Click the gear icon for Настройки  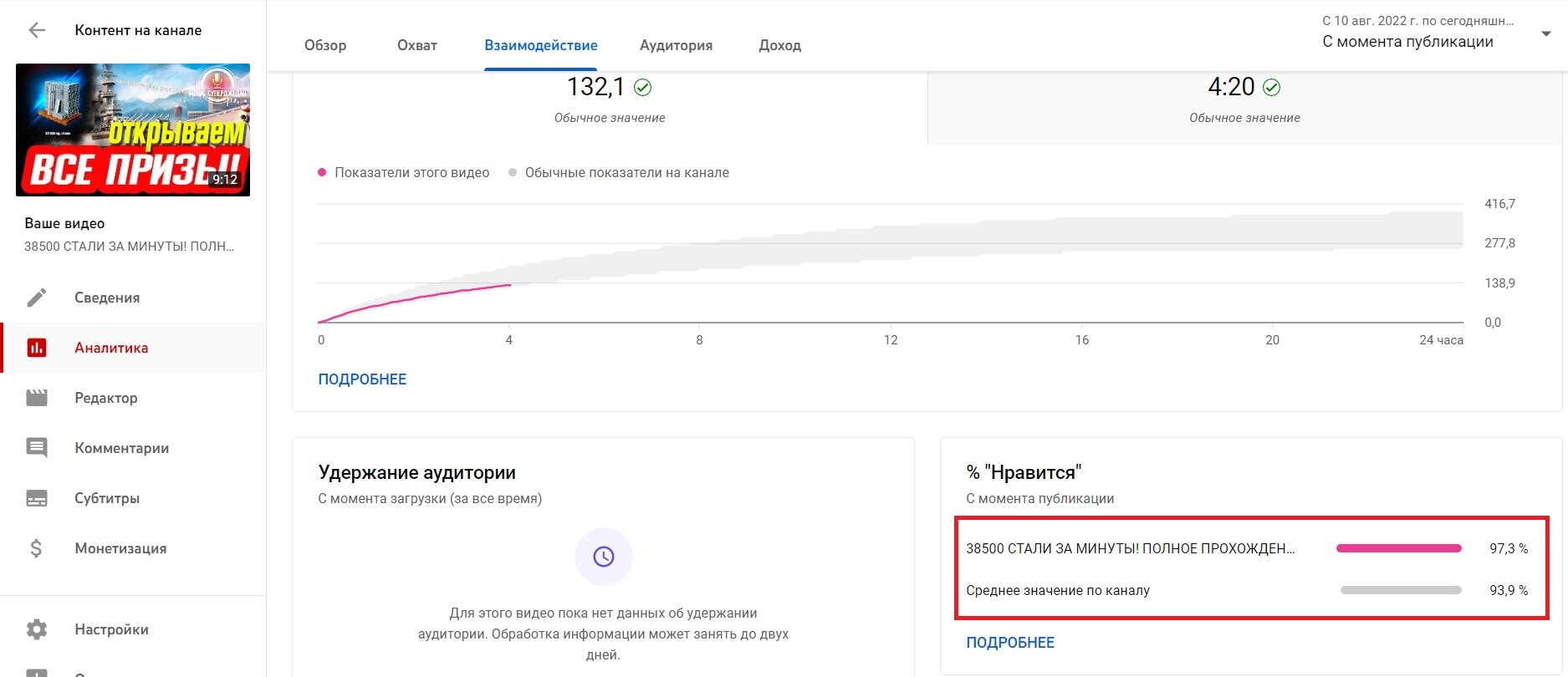coord(37,629)
